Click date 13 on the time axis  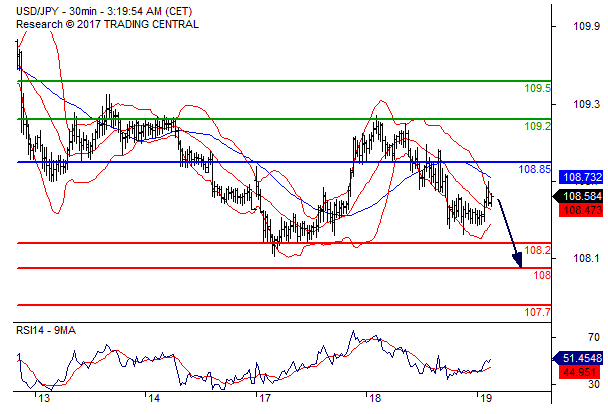44,398
